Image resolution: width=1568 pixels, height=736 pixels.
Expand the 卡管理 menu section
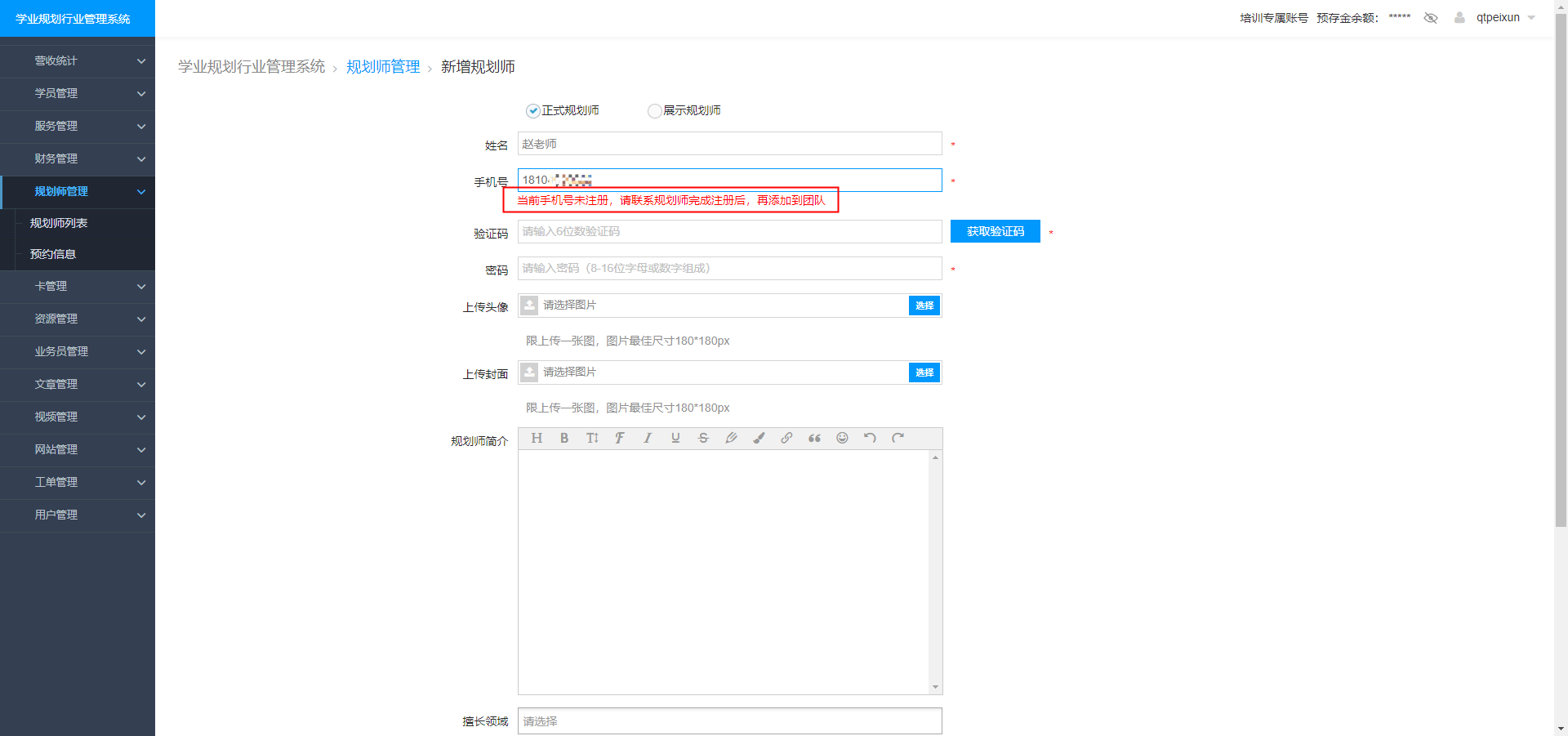click(78, 286)
